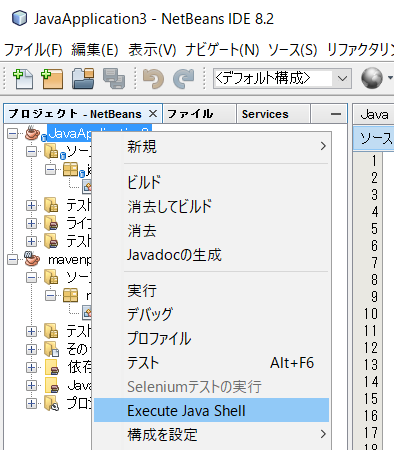Collapse the JavaApplication3 project node
Screen dimensions: 394x450
click(x=13, y=134)
